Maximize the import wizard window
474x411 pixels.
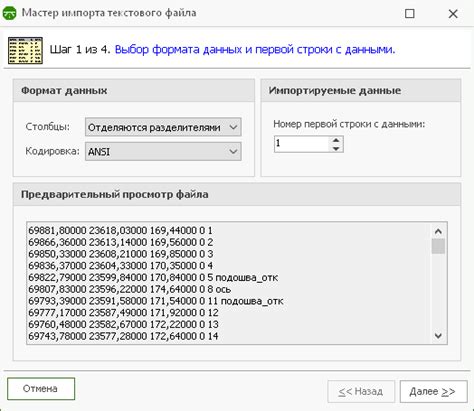coord(410,14)
